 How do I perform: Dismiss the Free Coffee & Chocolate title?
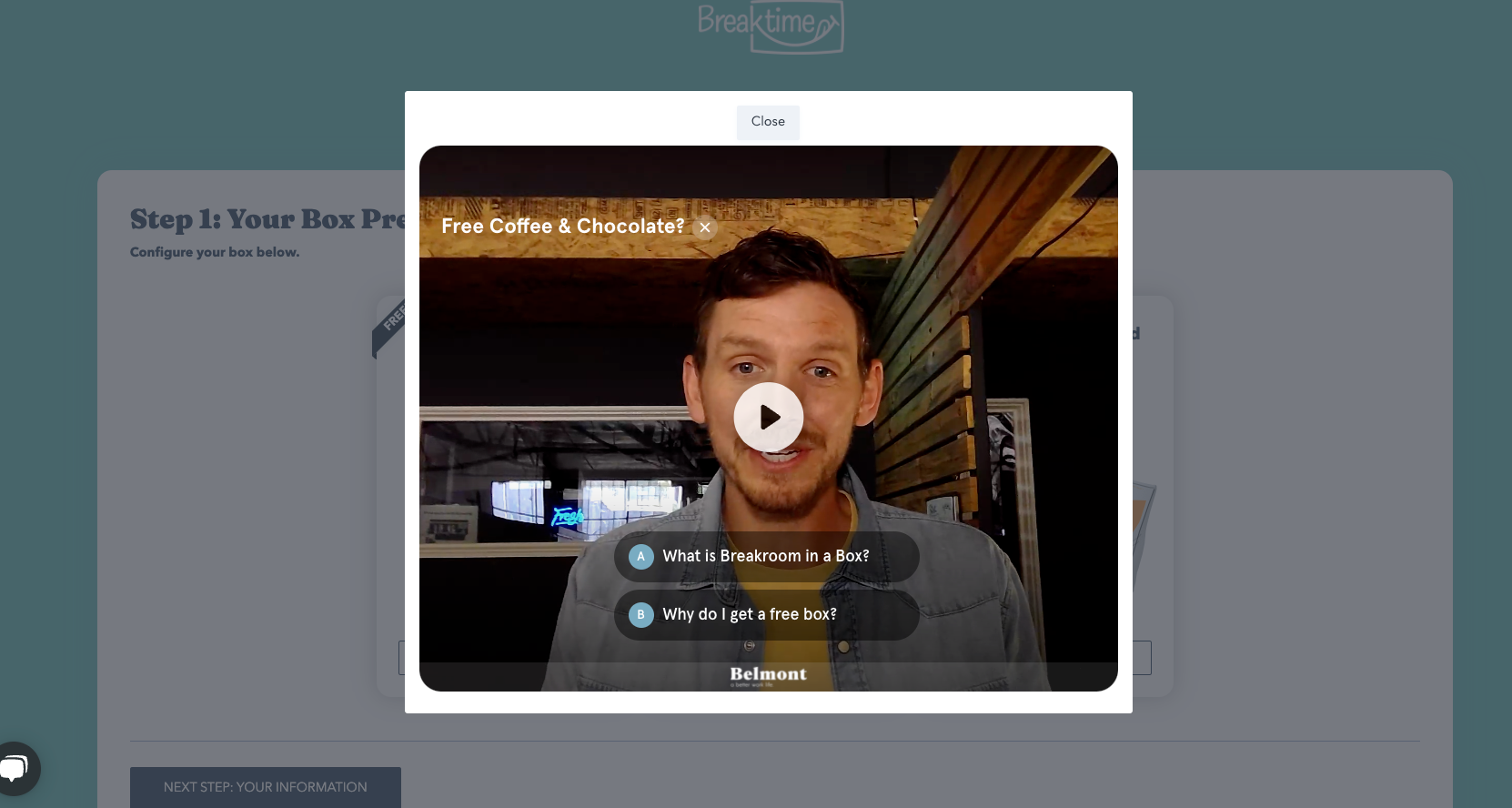point(705,227)
